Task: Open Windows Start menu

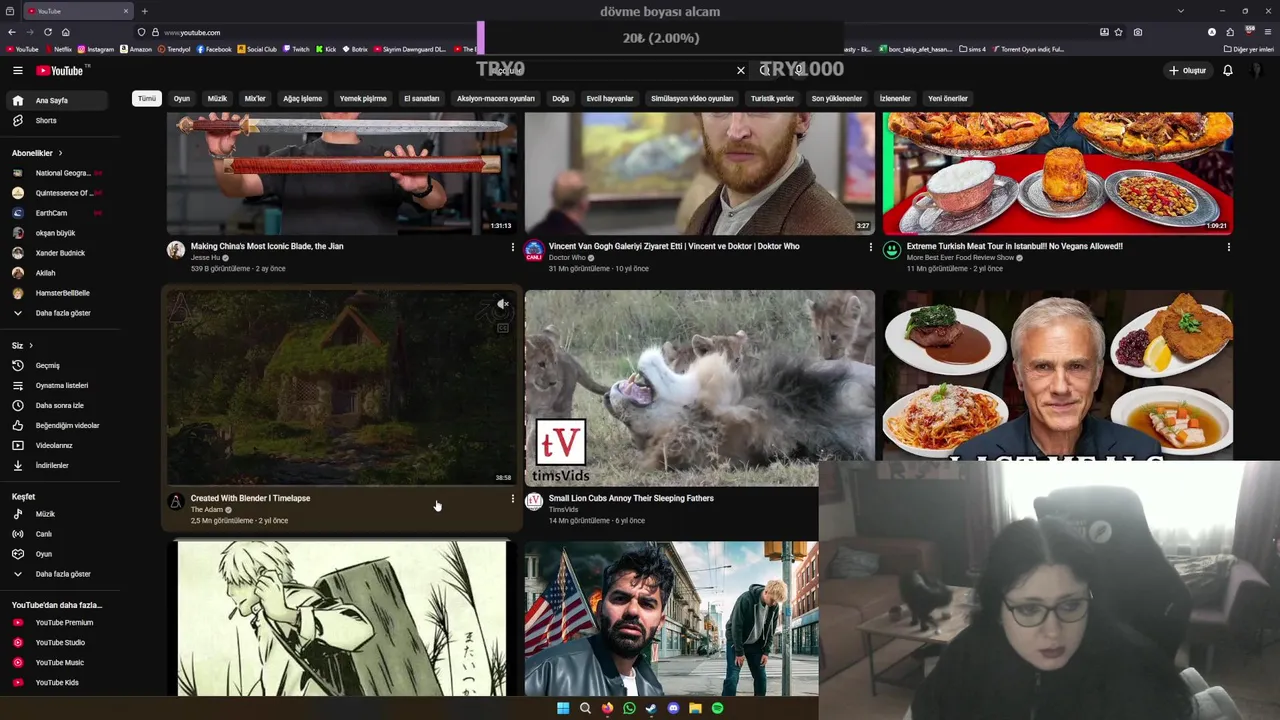Action: (563, 708)
